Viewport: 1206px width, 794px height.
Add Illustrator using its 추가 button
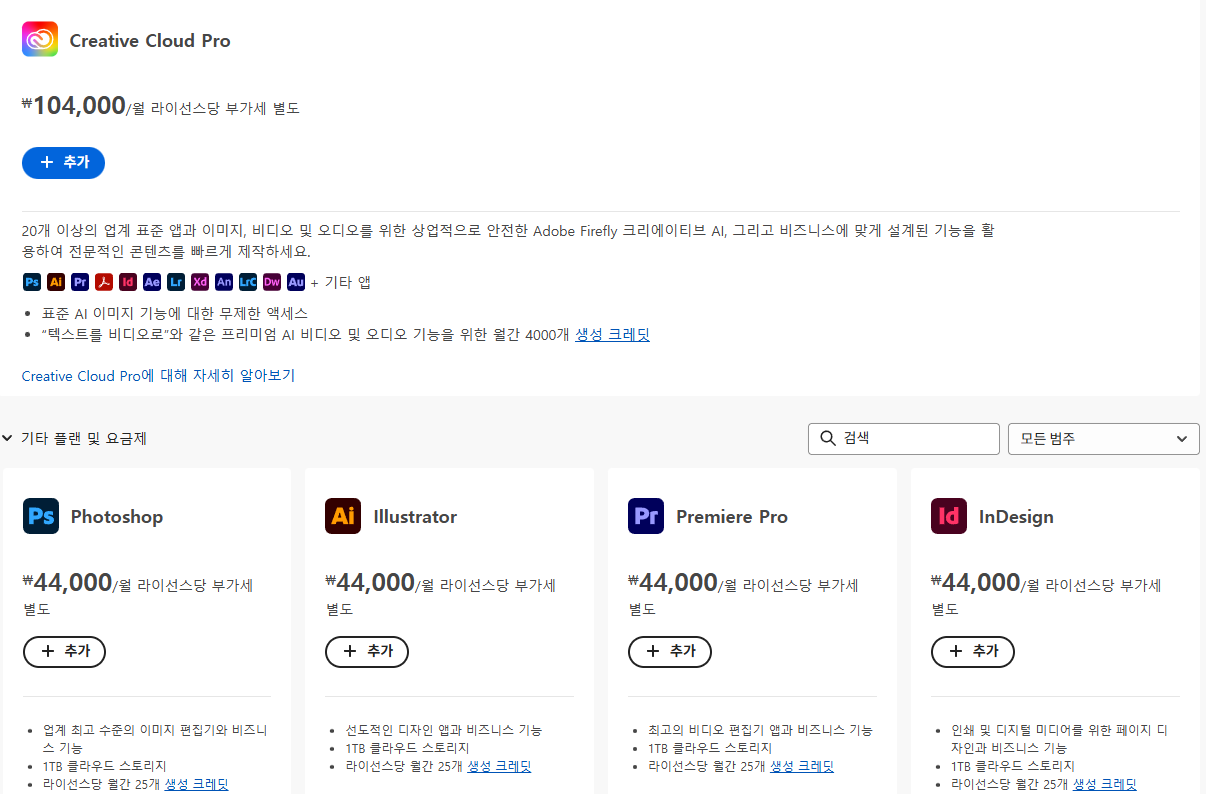click(366, 651)
